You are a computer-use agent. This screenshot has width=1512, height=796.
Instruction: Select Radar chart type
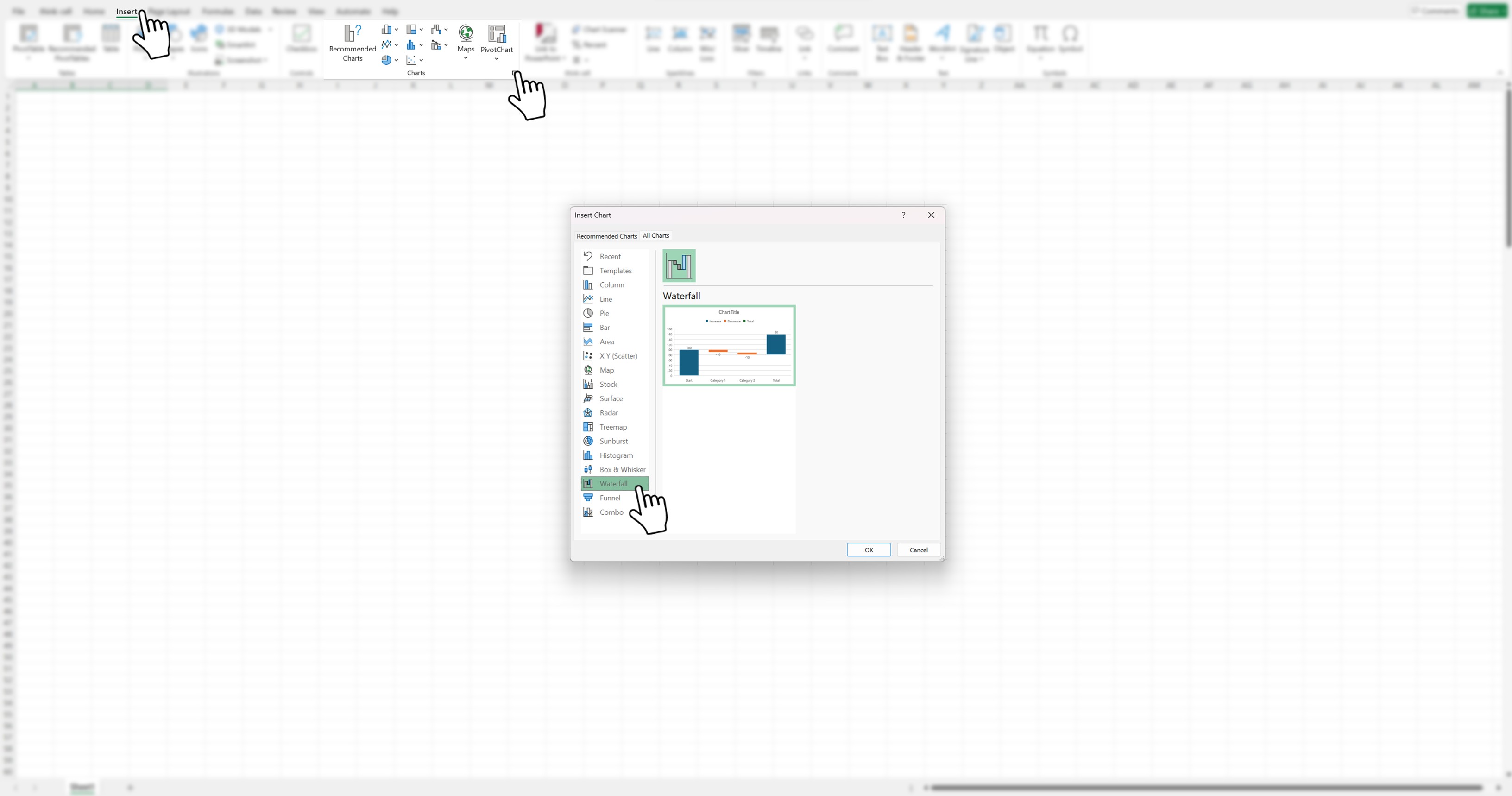tap(615, 413)
